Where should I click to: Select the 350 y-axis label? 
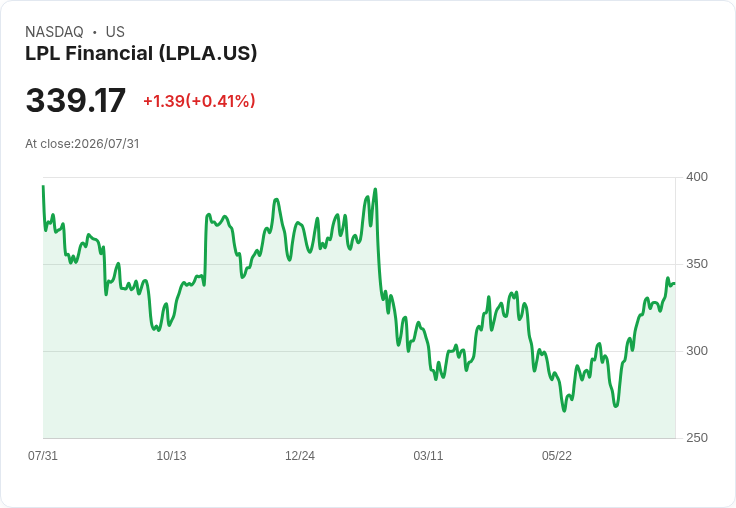pos(697,264)
